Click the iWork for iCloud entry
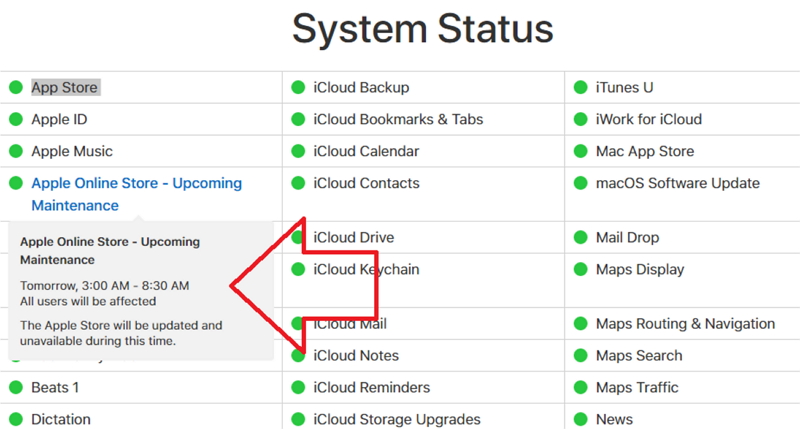This screenshot has width=800, height=429. pos(649,120)
